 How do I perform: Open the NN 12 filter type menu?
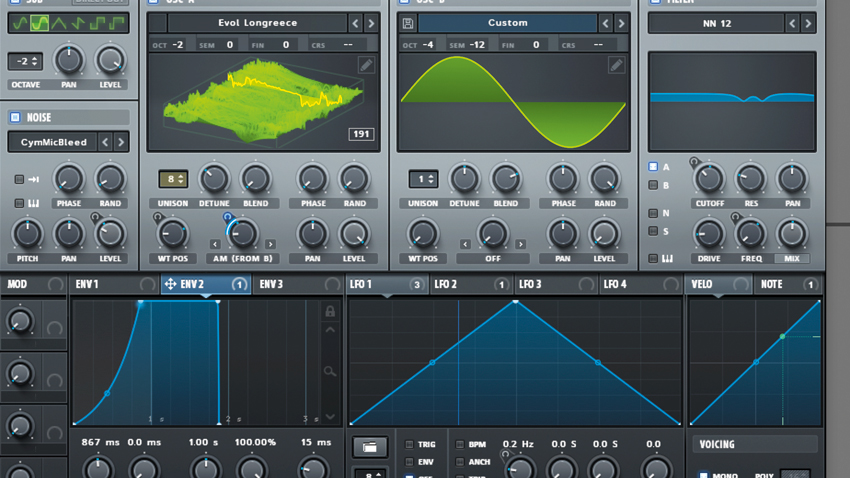tap(717, 23)
